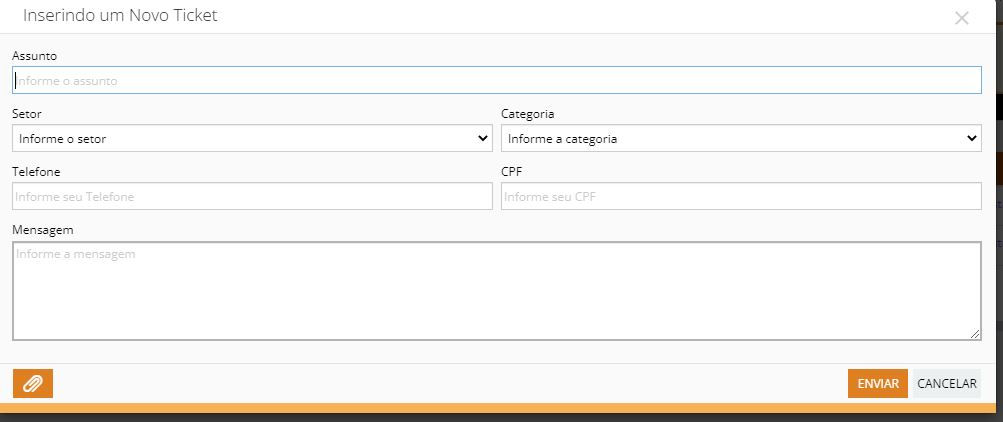This screenshot has width=1003, height=422.
Task: Click the chevron arrow of Setor select
Action: click(x=483, y=138)
